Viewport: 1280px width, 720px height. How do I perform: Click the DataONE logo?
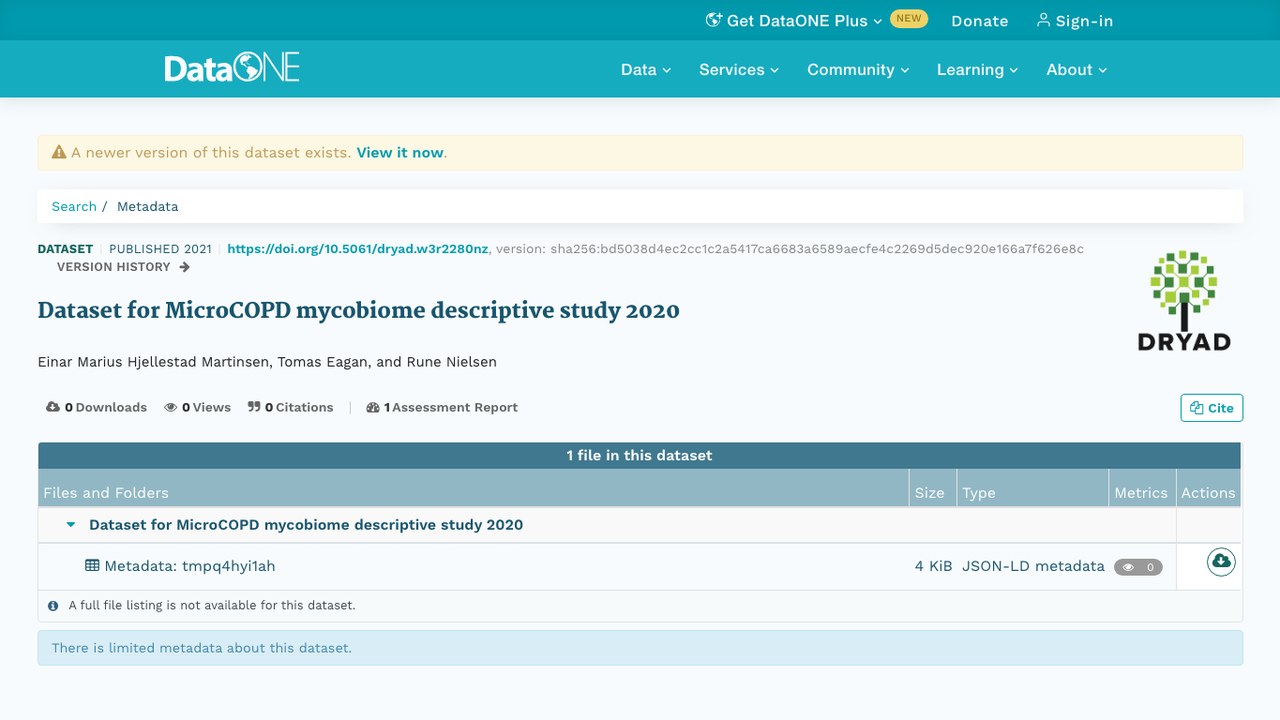232,68
